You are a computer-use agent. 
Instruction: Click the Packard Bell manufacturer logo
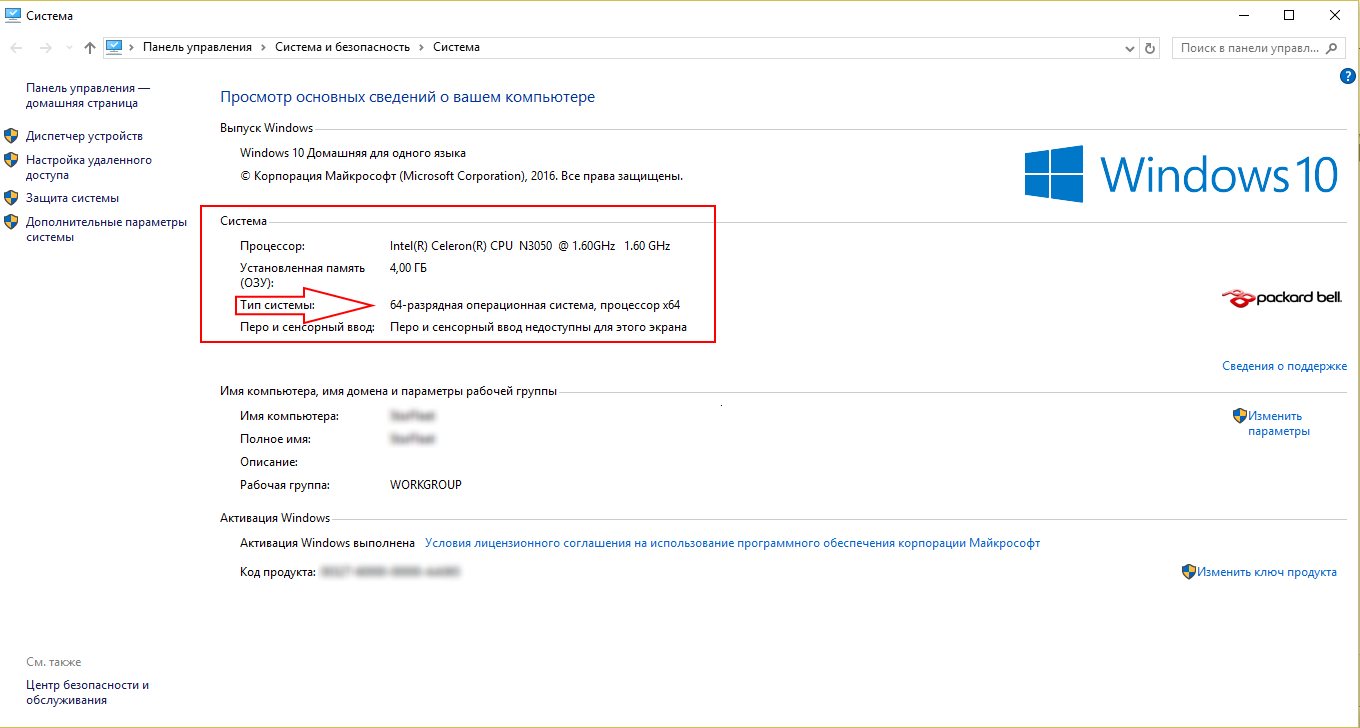[1284, 297]
